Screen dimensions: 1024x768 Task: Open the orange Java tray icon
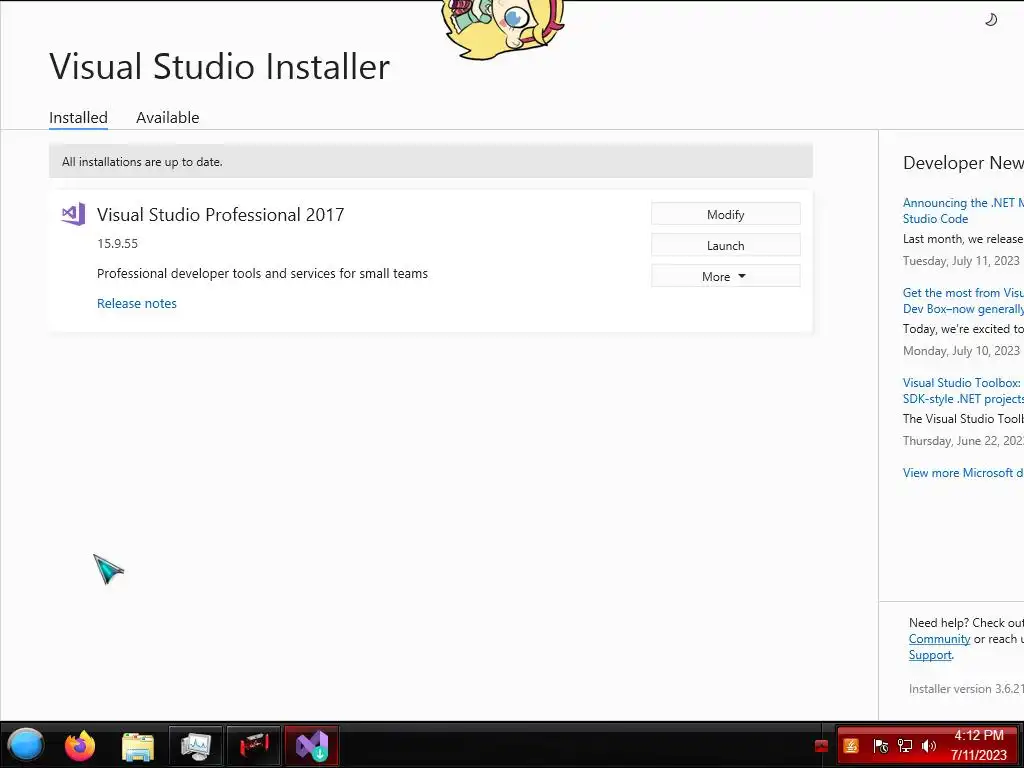click(x=851, y=746)
